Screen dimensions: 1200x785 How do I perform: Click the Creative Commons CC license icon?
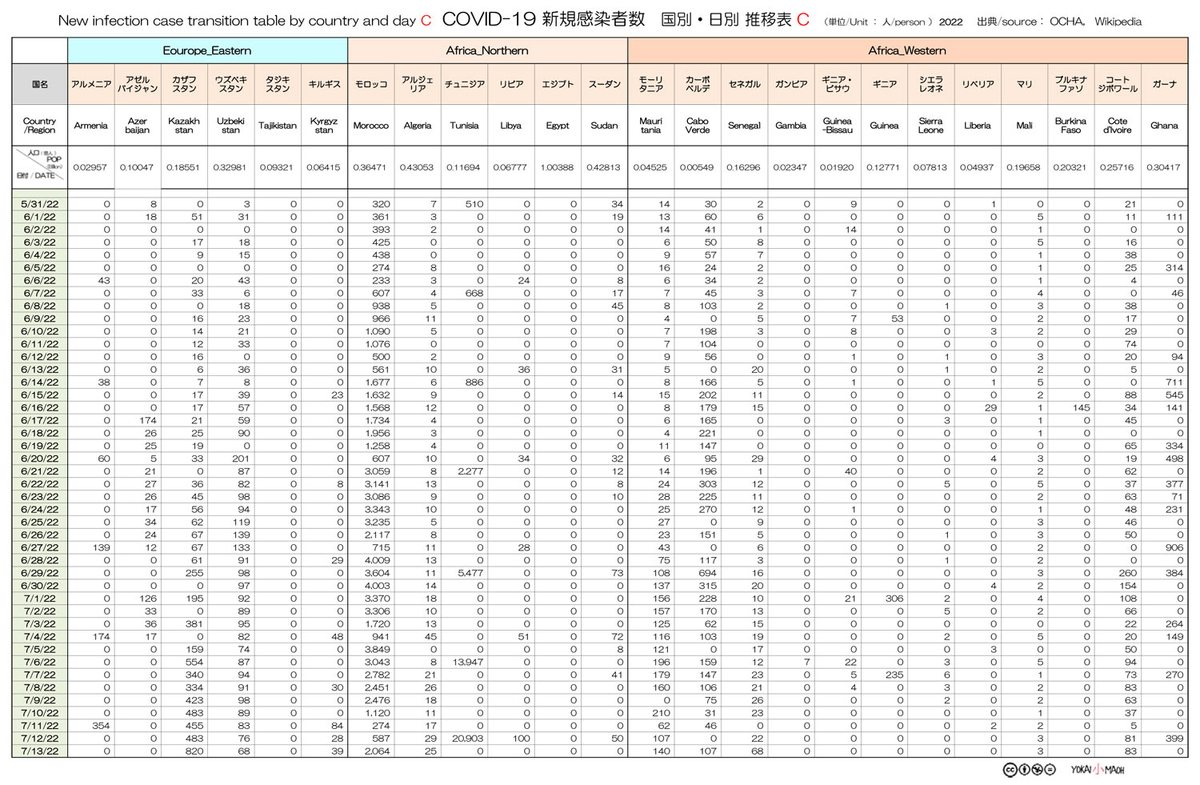(1009, 769)
